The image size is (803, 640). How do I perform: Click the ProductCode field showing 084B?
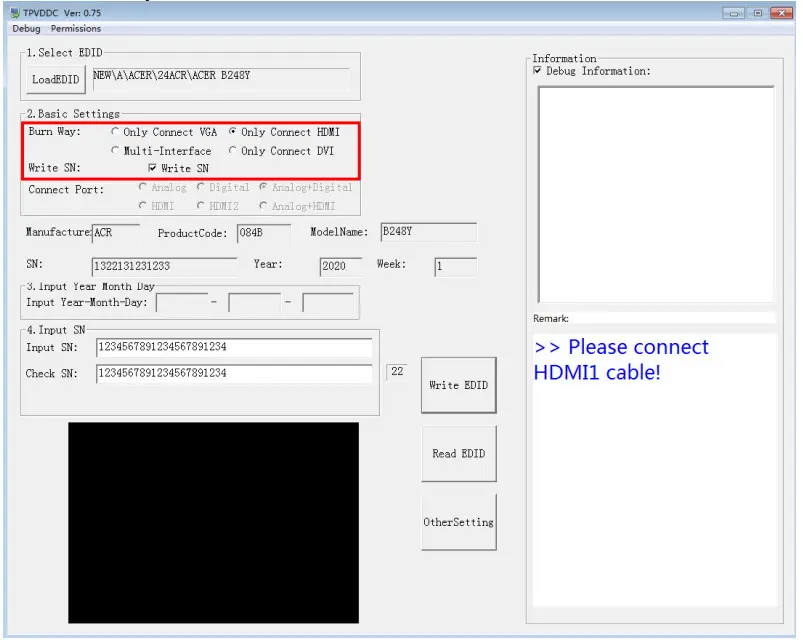pos(262,233)
